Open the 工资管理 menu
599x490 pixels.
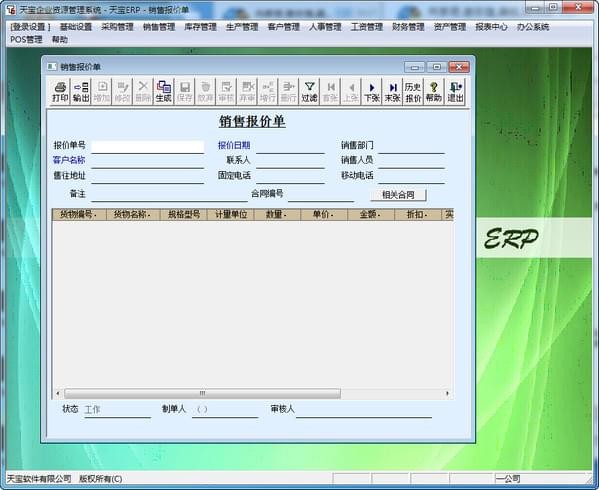pyautogui.click(x=367, y=27)
